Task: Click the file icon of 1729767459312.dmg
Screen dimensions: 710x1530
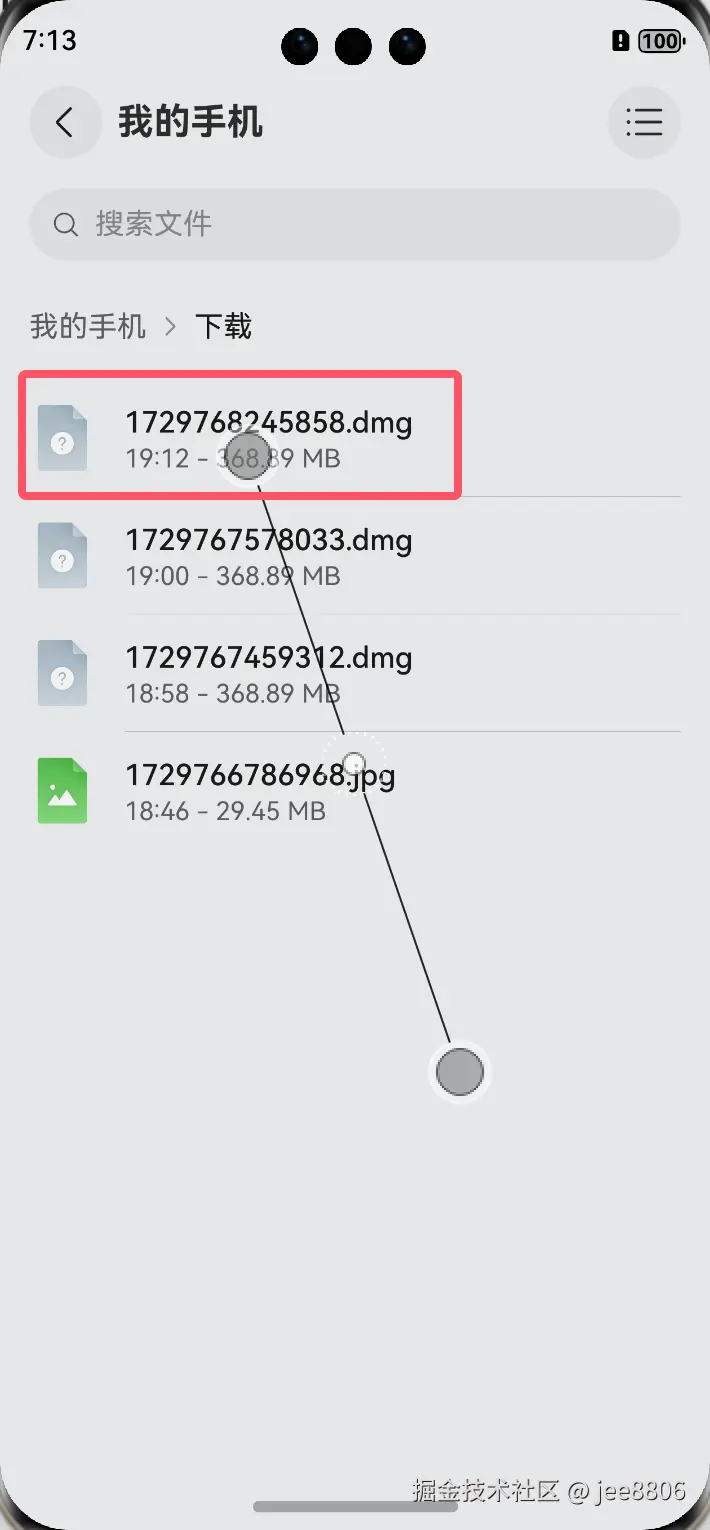Action: pos(62,673)
